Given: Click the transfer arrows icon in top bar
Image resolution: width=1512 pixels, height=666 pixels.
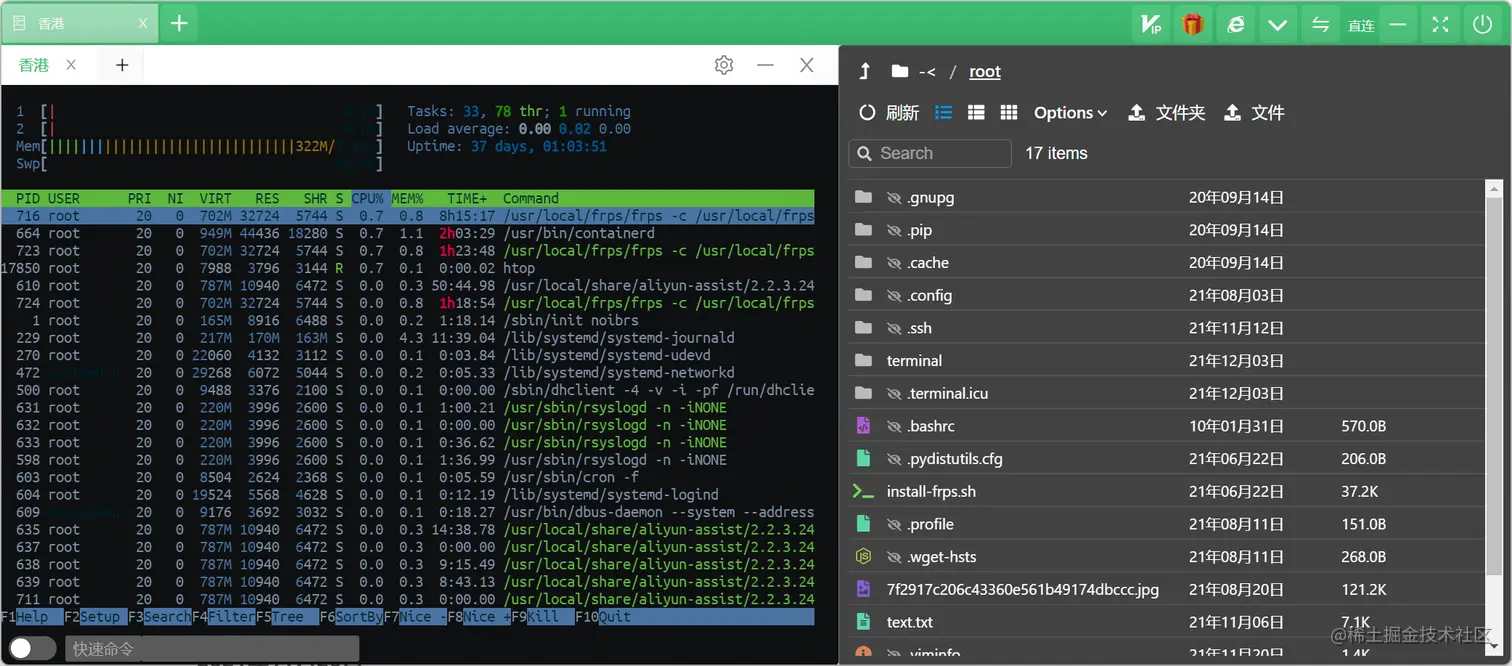Looking at the screenshot, I should tap(1320, 25).
